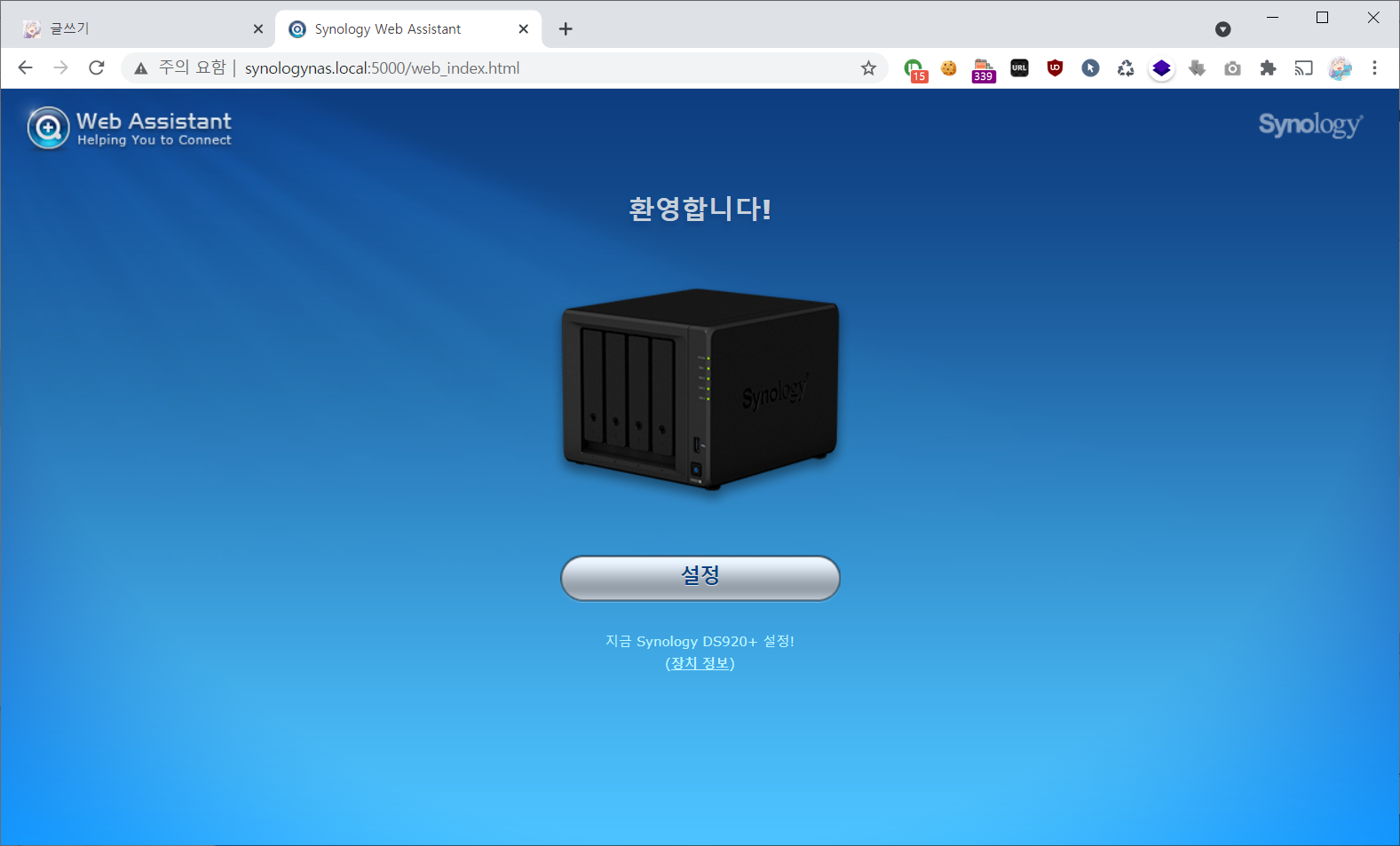Click the 환영합니다! welcome heading
The width and height of the screenshot is (1400, 846).
point(700,210)
